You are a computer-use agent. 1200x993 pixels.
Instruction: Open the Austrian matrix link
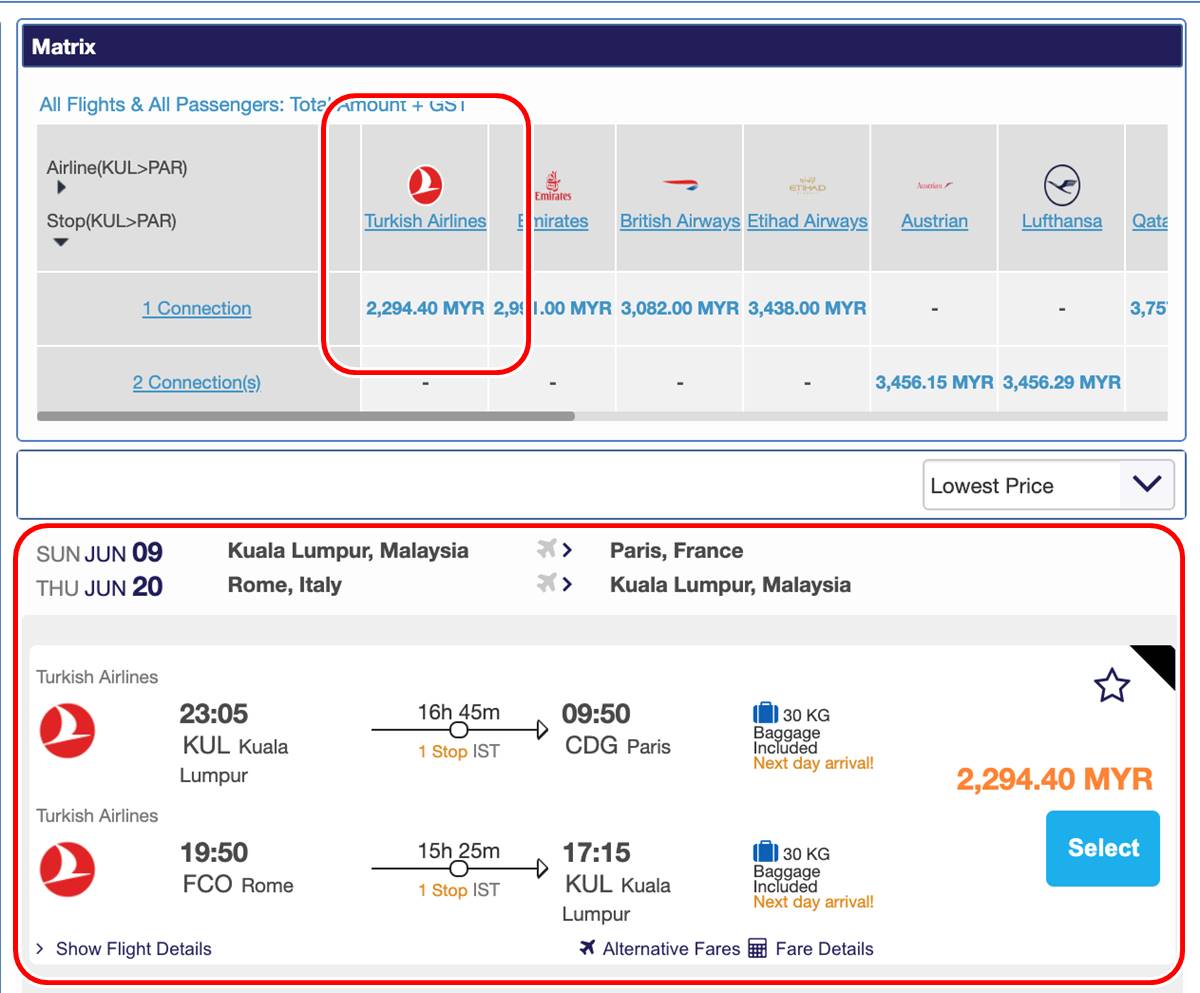coord(934,221)
